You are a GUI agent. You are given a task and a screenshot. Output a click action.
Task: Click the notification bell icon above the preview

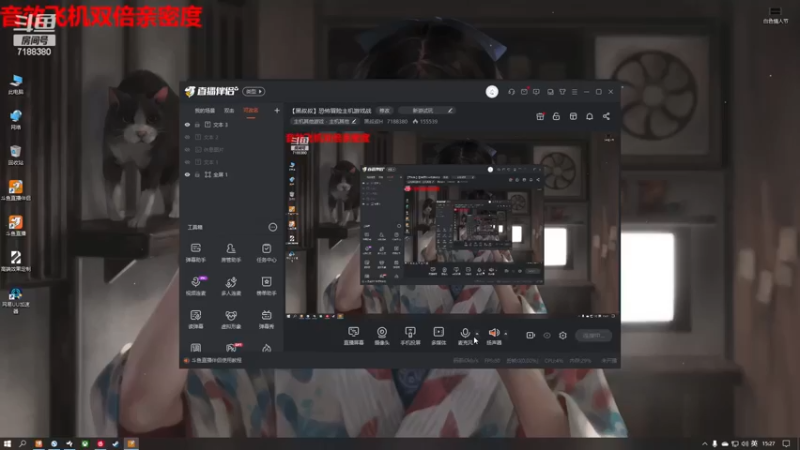pos(589,116)
